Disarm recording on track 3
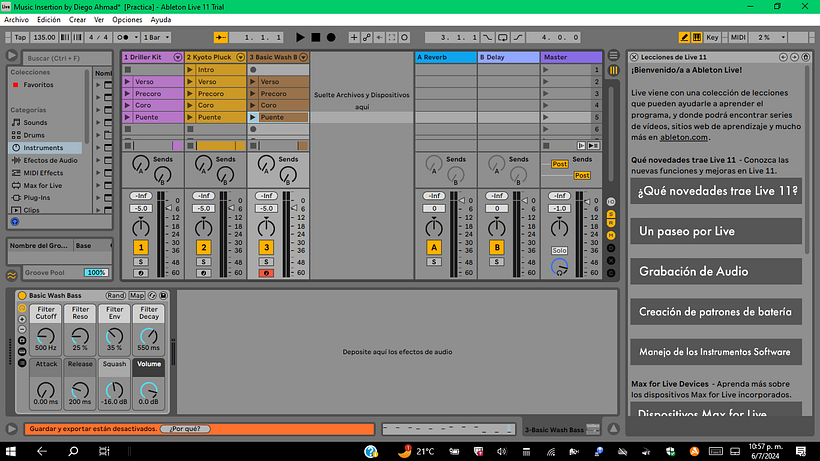820x461 pixels. point(266,273)
